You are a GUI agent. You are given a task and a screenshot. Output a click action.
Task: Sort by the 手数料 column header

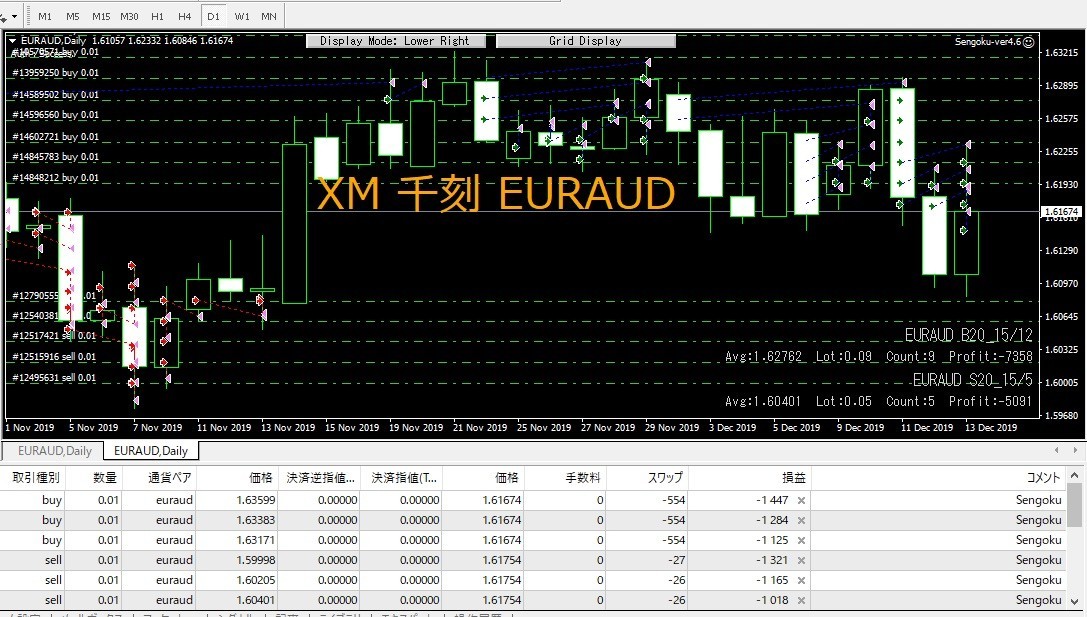566,478
